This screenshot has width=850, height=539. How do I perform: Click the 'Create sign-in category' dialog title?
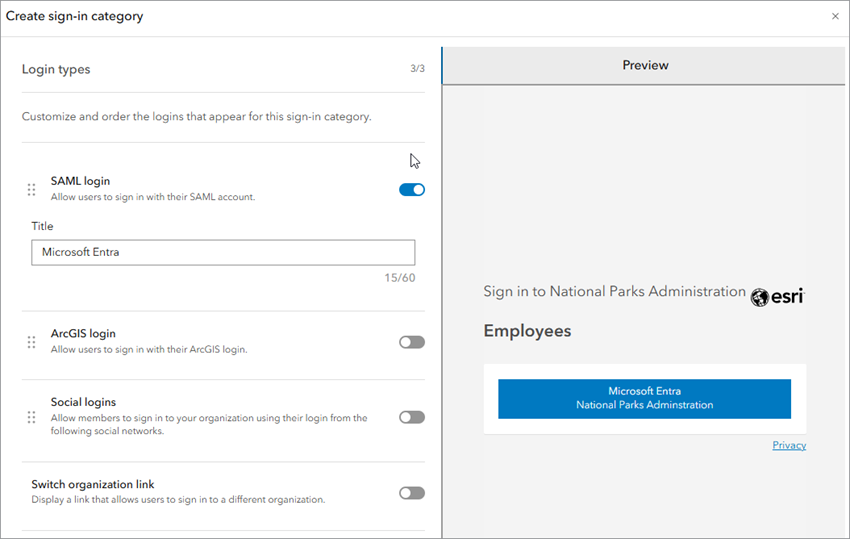click(74, 16)
